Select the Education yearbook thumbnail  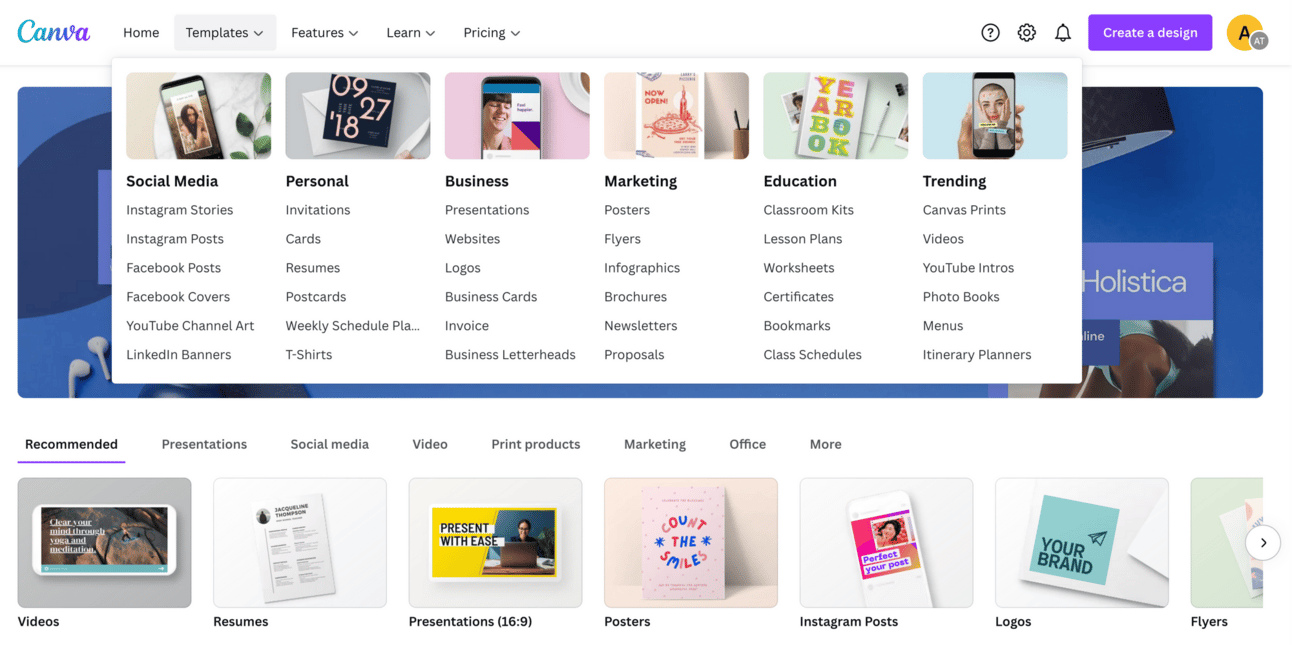click(x=836, y=116)
